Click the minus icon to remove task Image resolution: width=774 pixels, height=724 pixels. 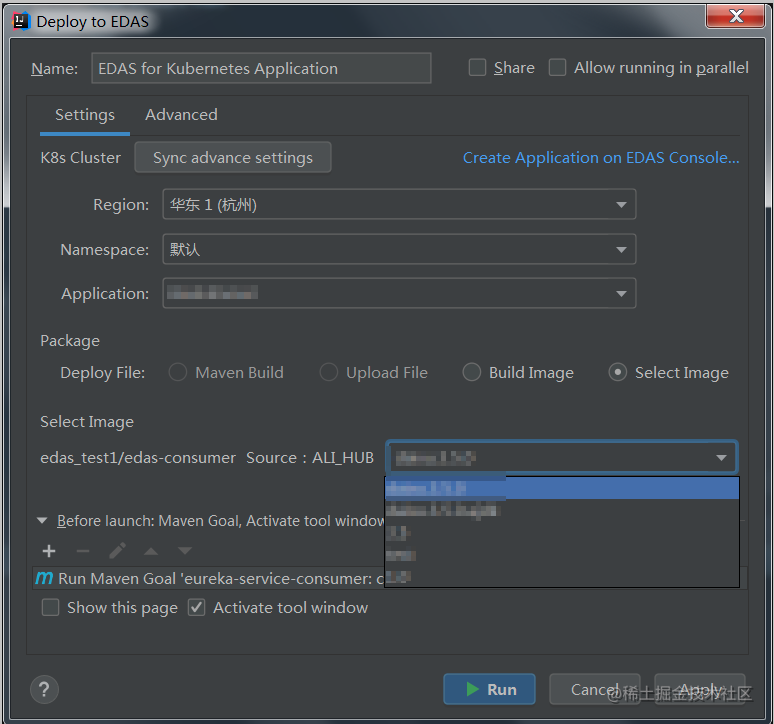tap(83, 551)
